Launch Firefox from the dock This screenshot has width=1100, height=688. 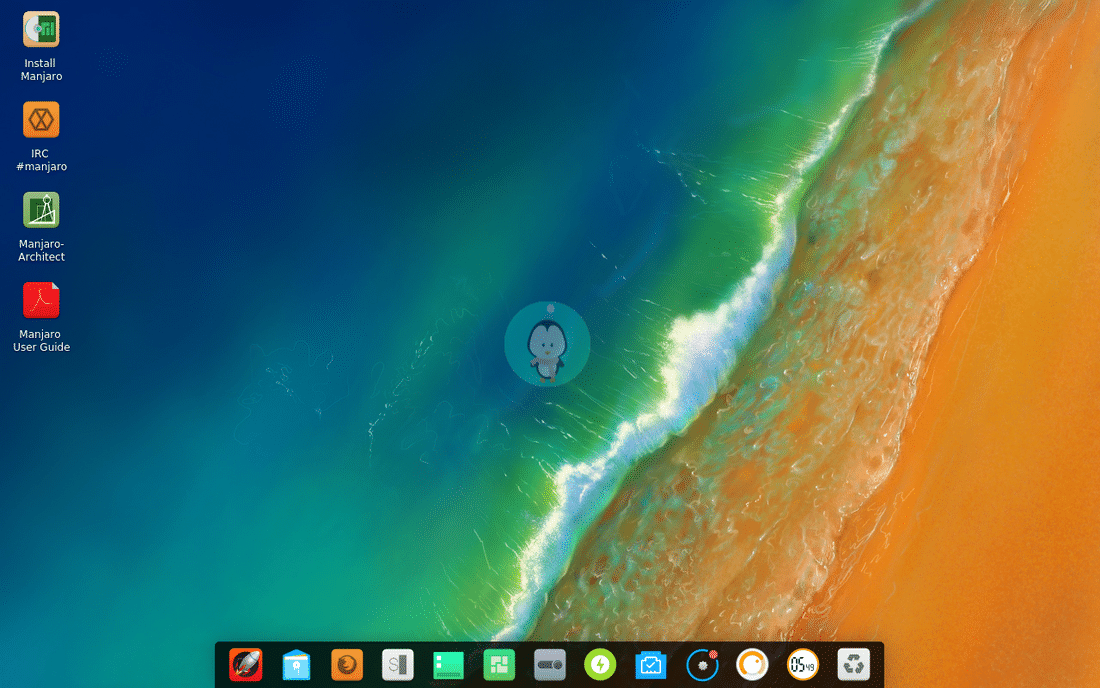tap(347, 664)
